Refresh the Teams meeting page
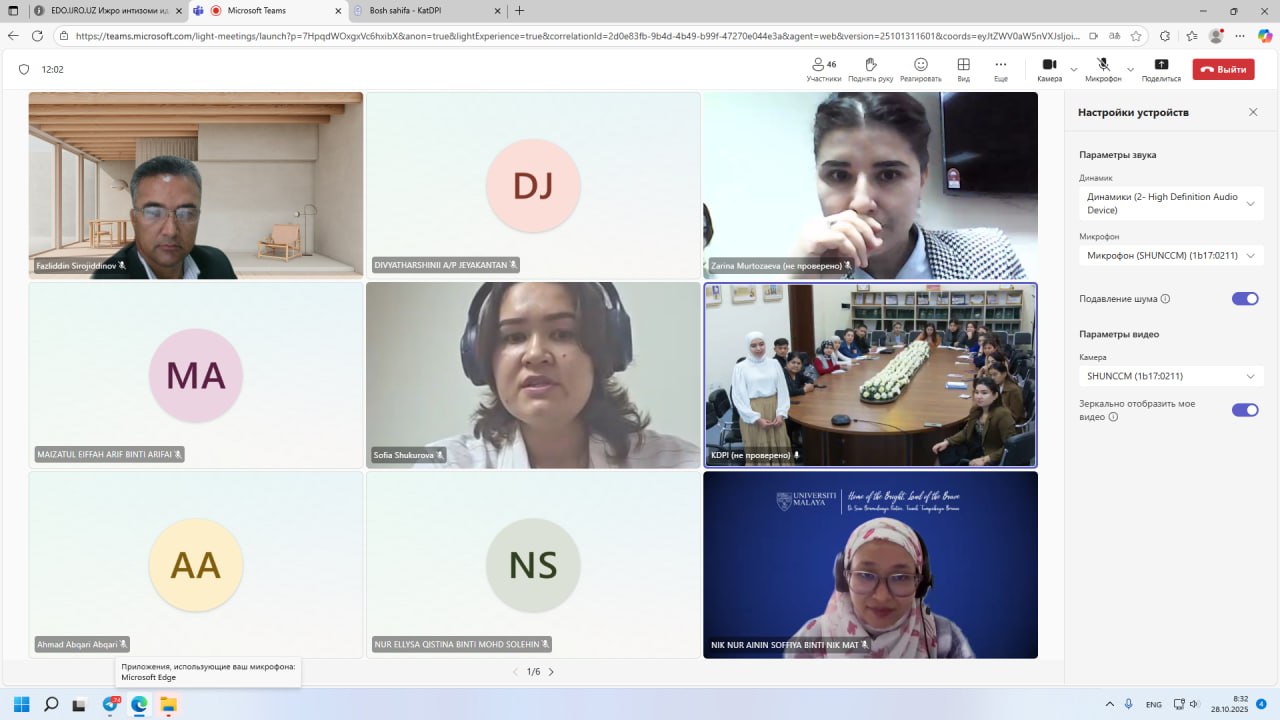Viewport: 1280px width, 720px height. [x=38, y=36]
